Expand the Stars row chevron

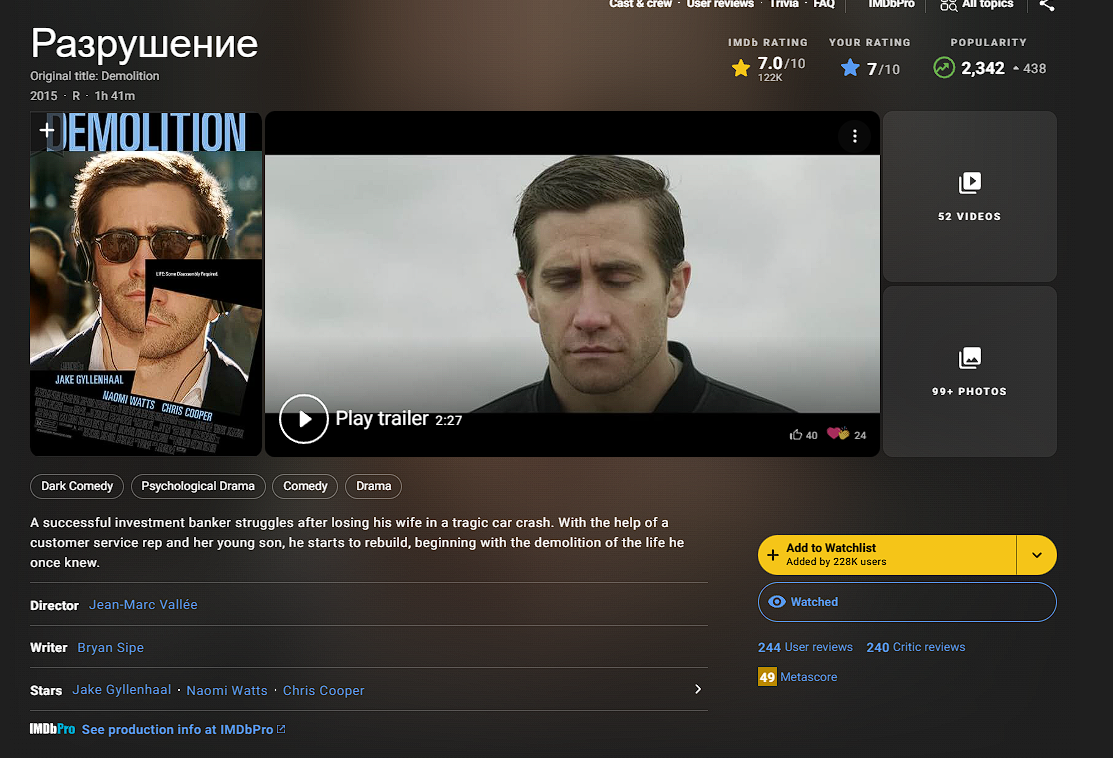coord(698,689)
